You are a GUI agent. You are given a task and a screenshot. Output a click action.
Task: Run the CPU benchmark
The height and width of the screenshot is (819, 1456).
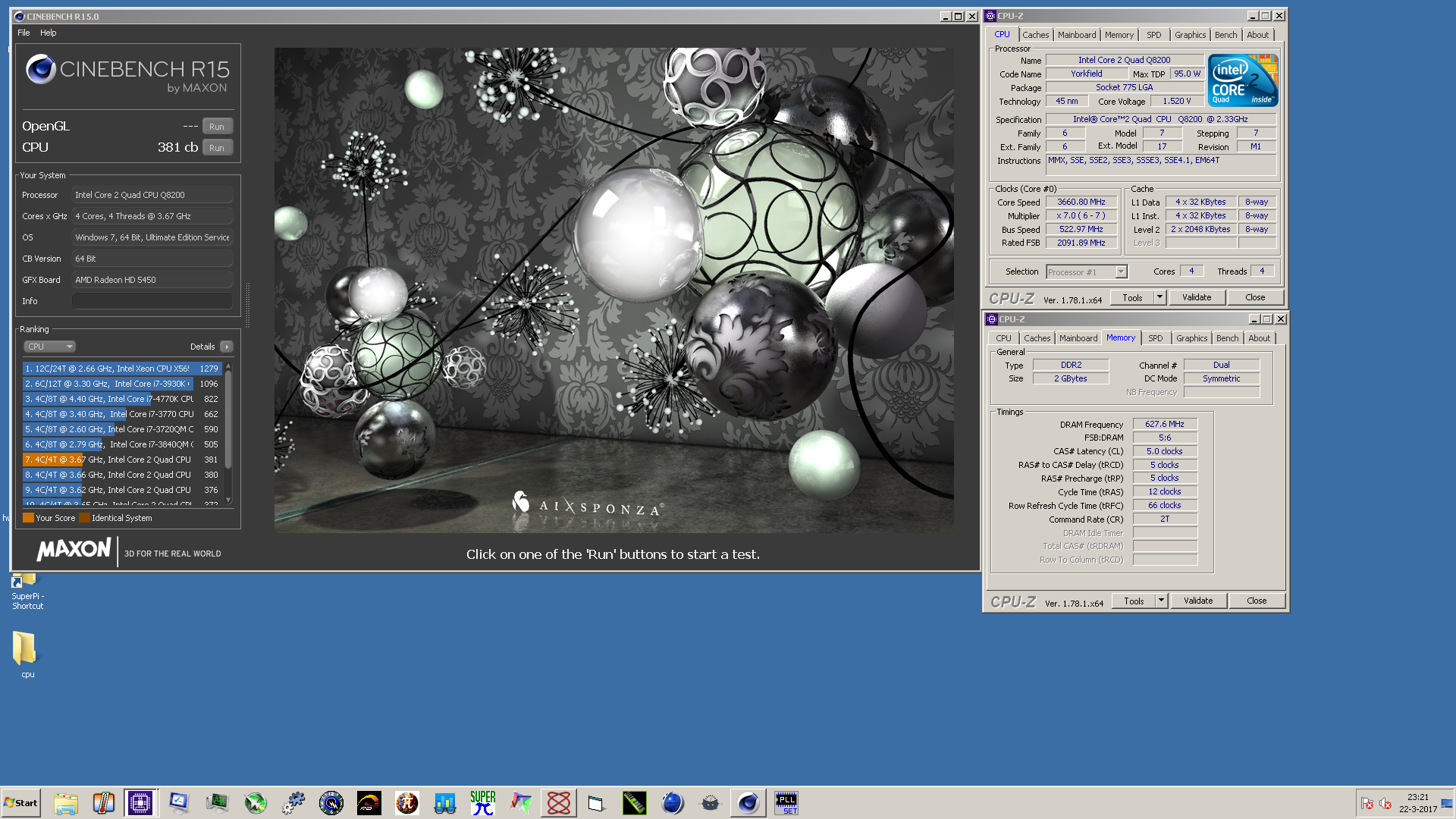(x=217, y=148)
